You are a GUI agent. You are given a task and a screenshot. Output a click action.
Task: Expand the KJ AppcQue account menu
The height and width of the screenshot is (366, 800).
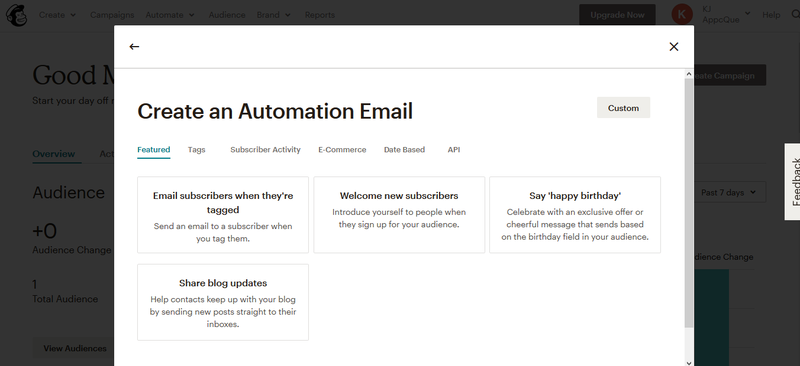(726, 15)
